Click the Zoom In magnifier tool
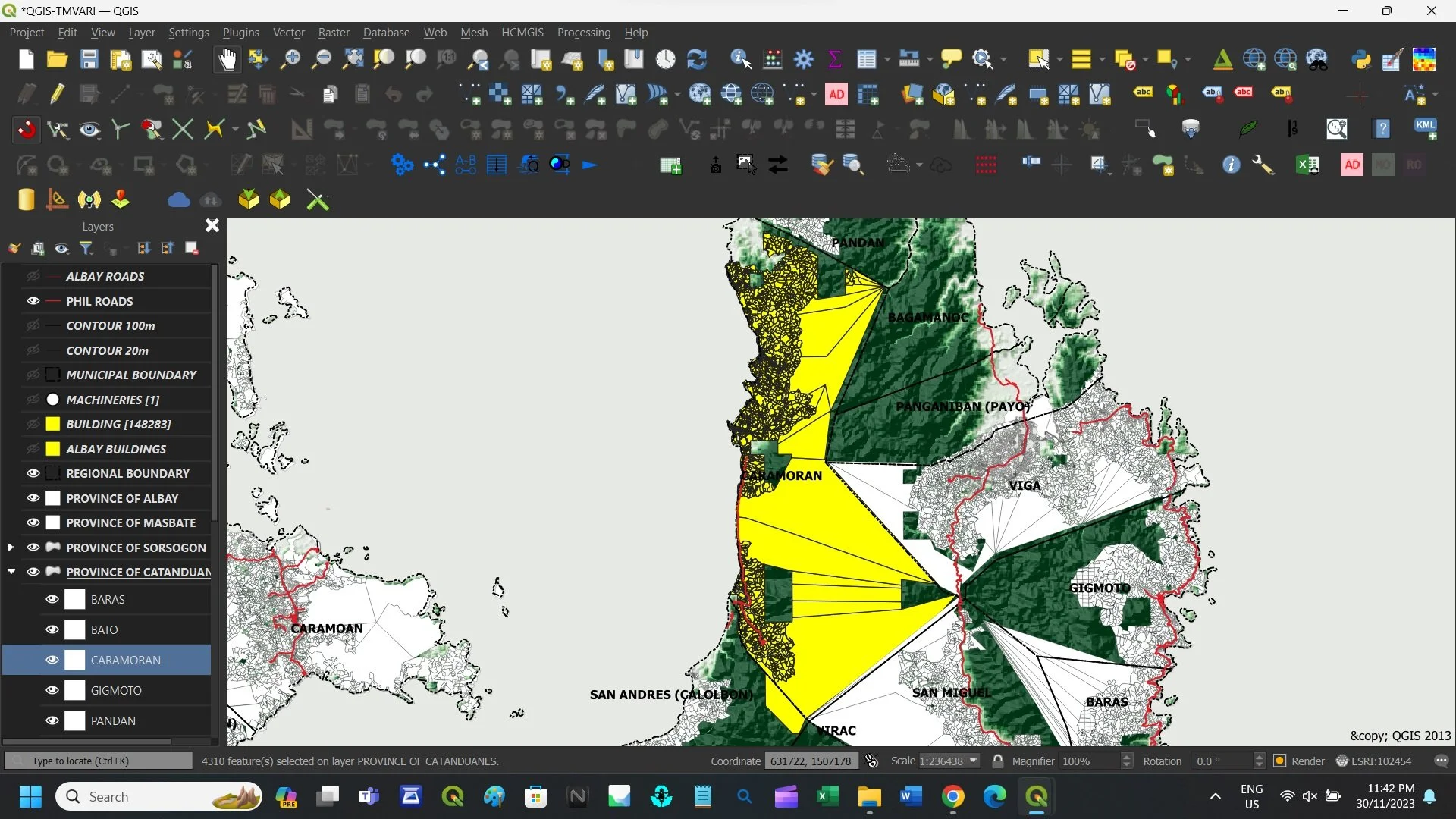The image size is (1456, 819). coord(290,59)
